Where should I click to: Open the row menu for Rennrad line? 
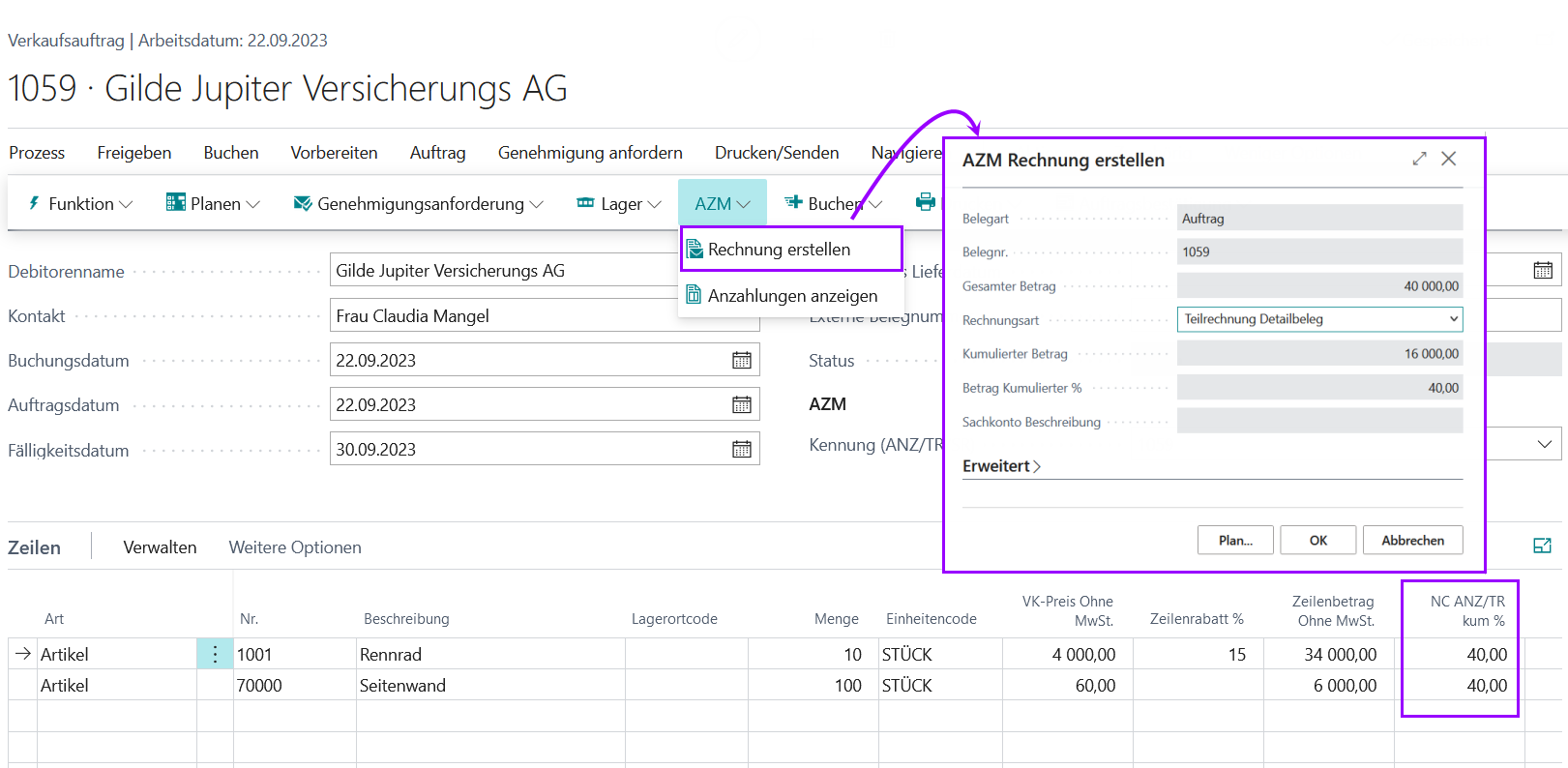215,654
